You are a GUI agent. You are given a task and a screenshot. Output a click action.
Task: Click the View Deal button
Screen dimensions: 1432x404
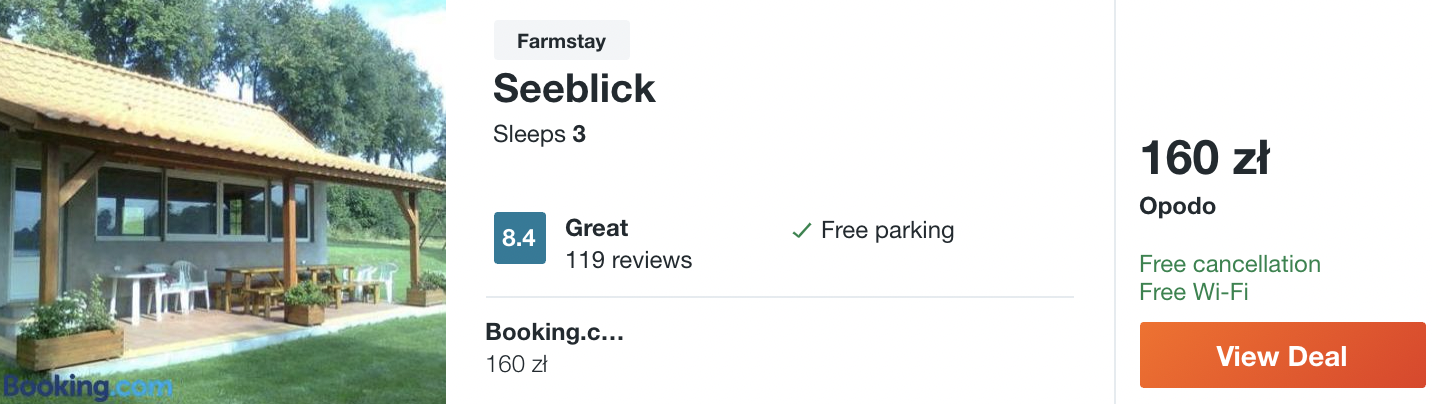[1282, 355]
